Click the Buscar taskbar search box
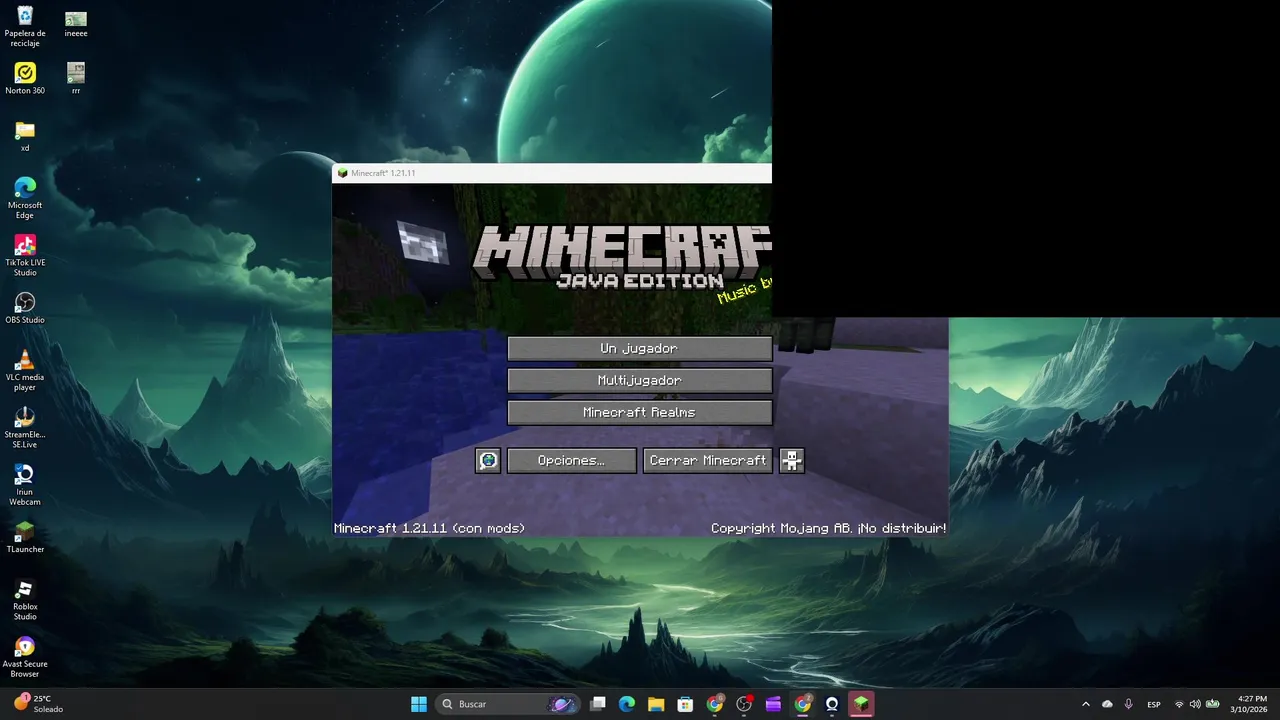 coord(507,704)
